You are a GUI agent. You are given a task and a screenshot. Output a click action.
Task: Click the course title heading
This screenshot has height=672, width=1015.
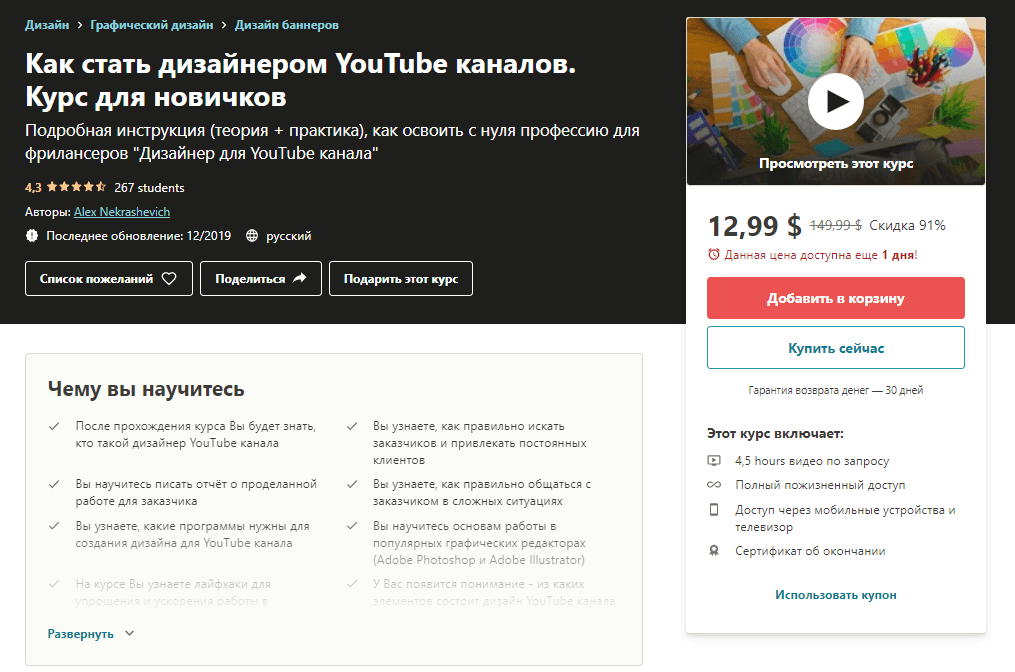(300, 80)
